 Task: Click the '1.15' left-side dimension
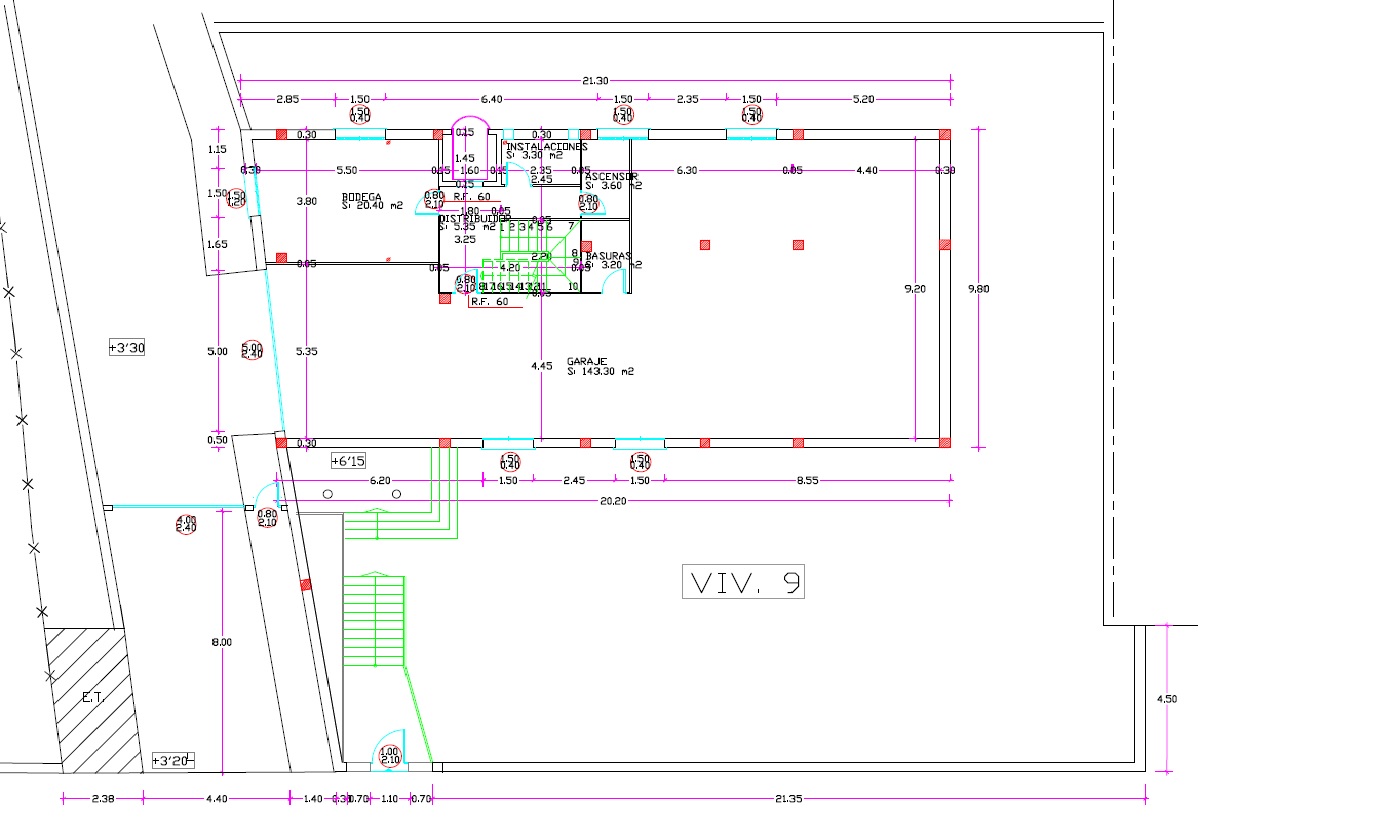(216, 149)
